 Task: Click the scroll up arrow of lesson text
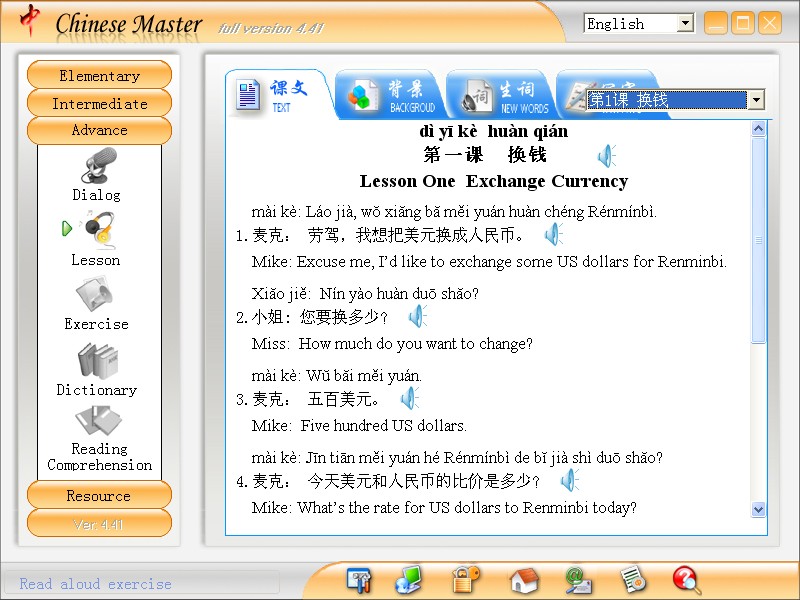coord(758,129)
